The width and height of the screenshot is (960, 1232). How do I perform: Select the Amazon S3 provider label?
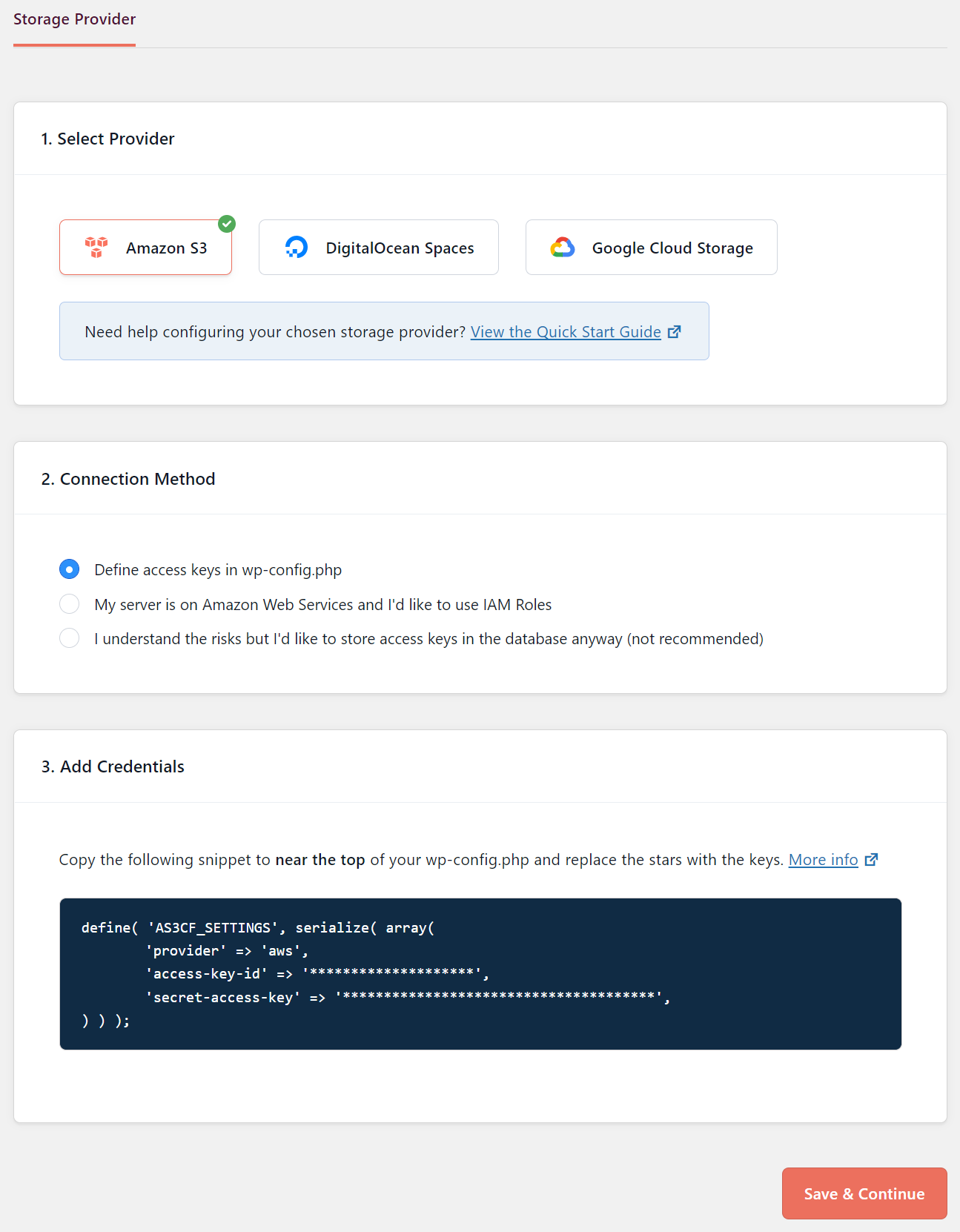click(166, 248)
